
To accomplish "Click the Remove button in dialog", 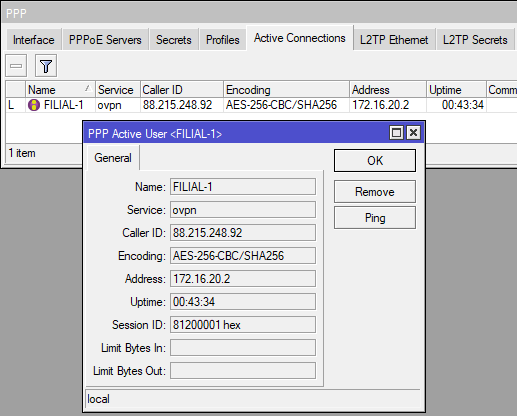I will coord(375,192).
